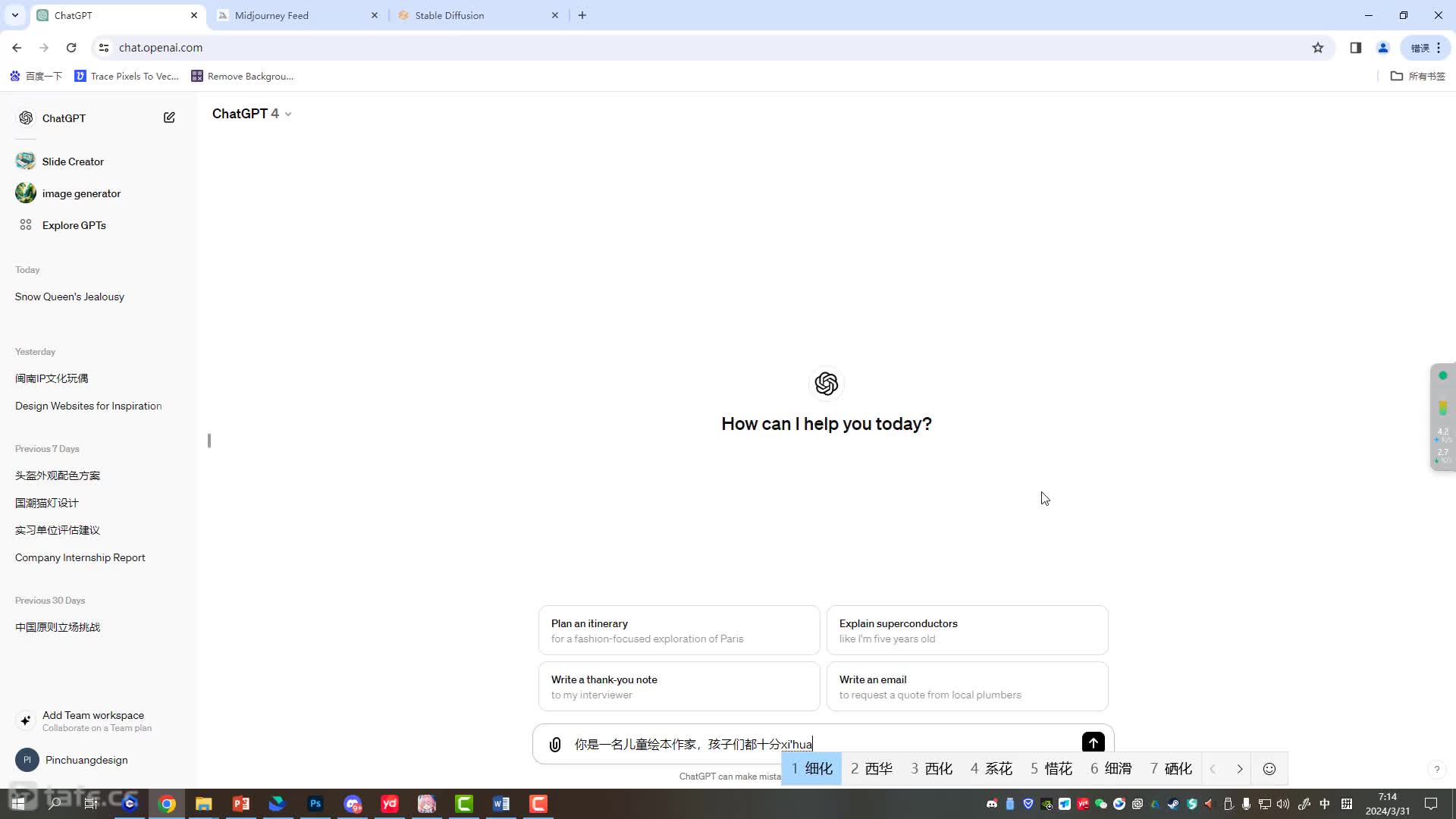Switch to the Stable Diffusion tab
1456x819 pixels.
pyautogui.click(x=476, y=15)
